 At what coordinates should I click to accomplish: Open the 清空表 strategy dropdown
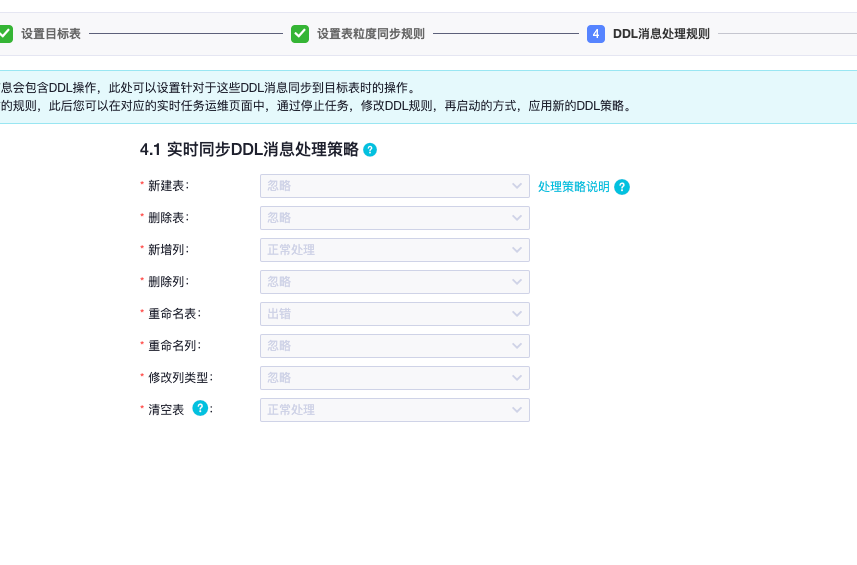click(395, 410)
